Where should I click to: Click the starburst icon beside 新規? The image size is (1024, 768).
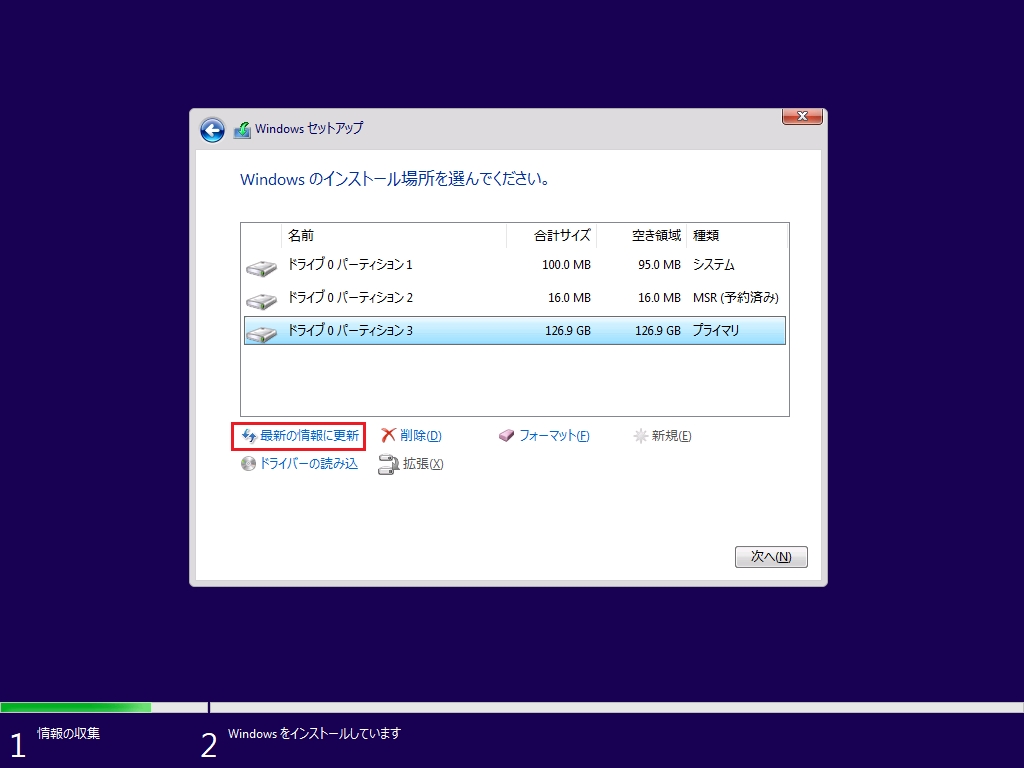pos(641,436)
